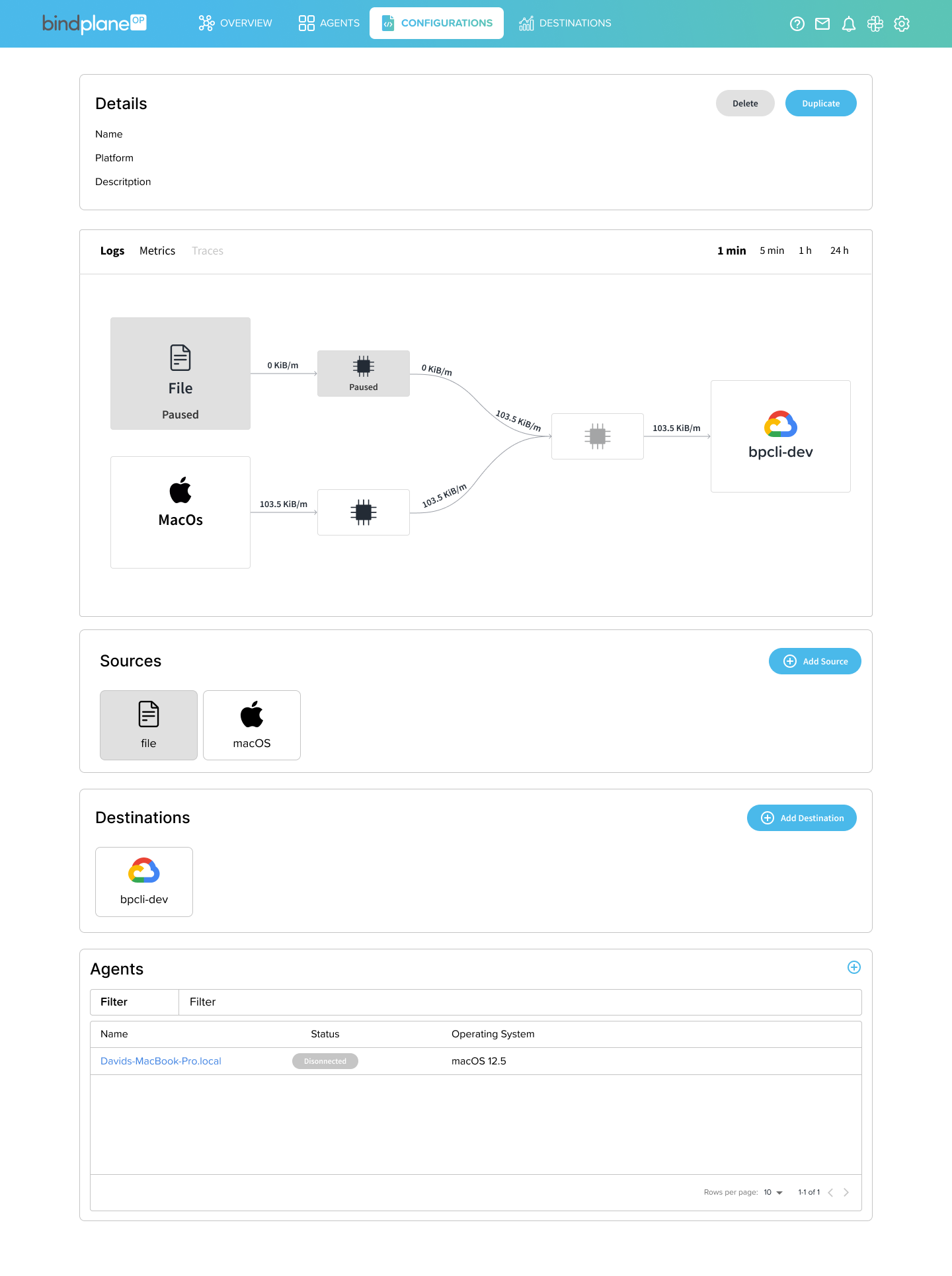Set time range to 1 h

pyautogui.click(x=805, y=251)
